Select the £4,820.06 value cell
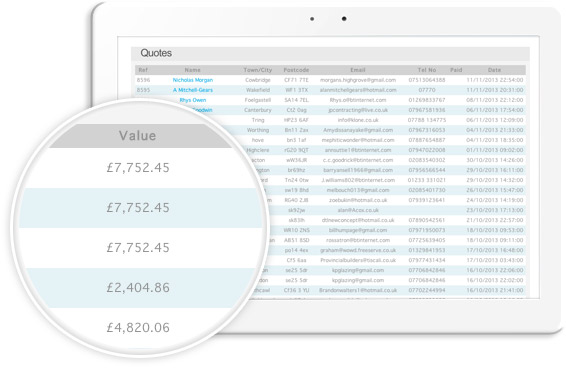566x368 pixels. tap(138, 328)
